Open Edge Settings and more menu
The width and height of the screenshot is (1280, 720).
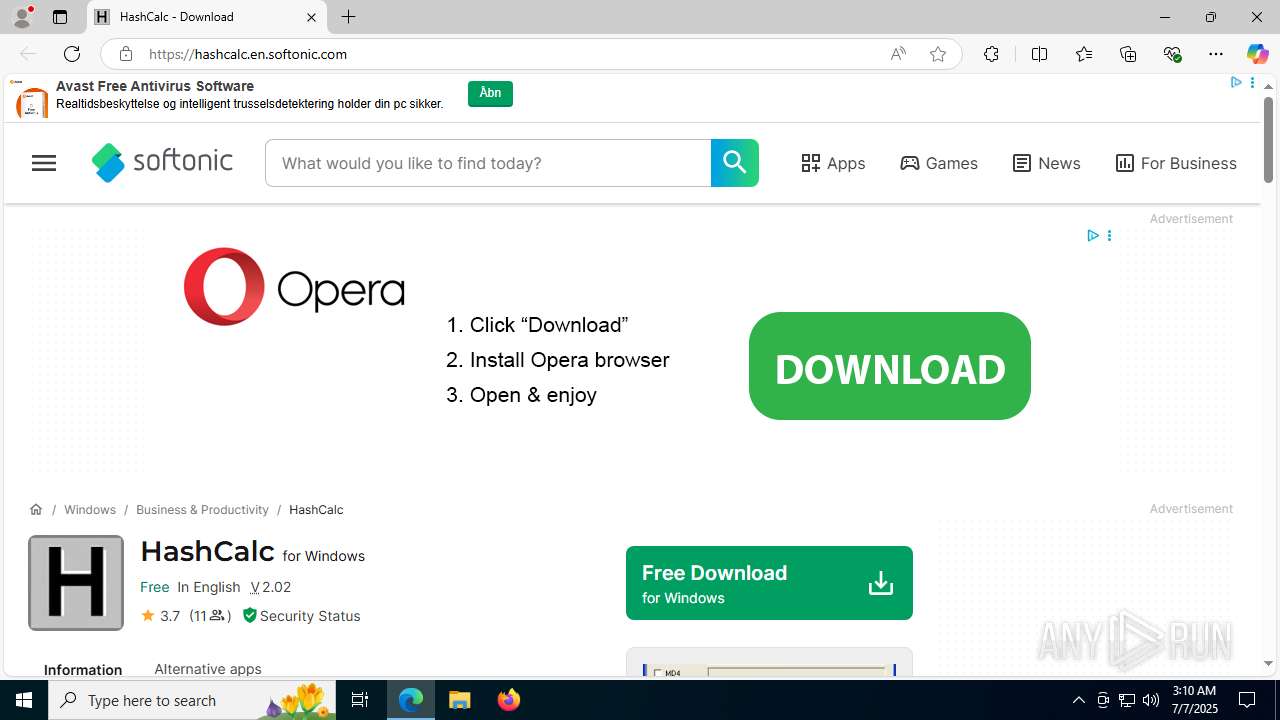pyautogui.click(x=1216, y=54)
